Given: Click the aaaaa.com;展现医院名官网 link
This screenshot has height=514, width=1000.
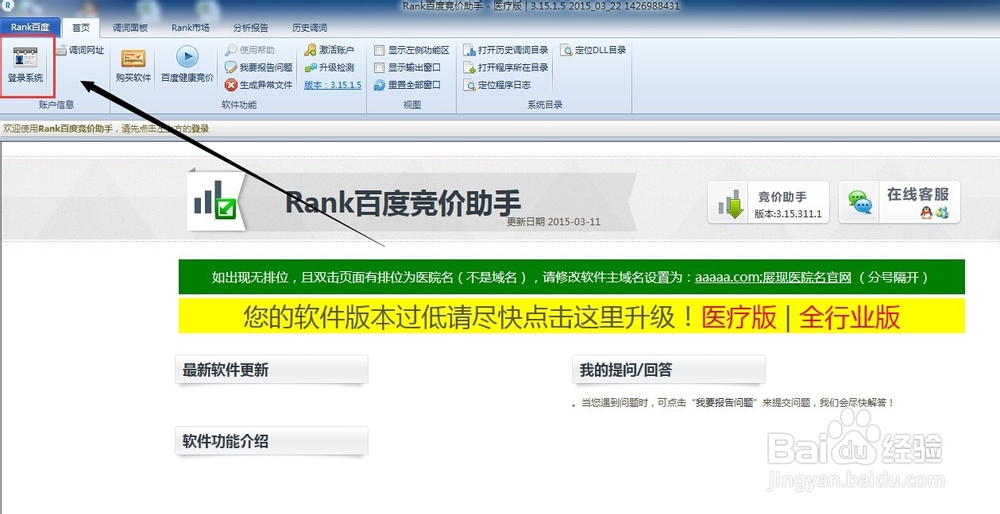Looking at the screenshot, I should click(773, 277).
